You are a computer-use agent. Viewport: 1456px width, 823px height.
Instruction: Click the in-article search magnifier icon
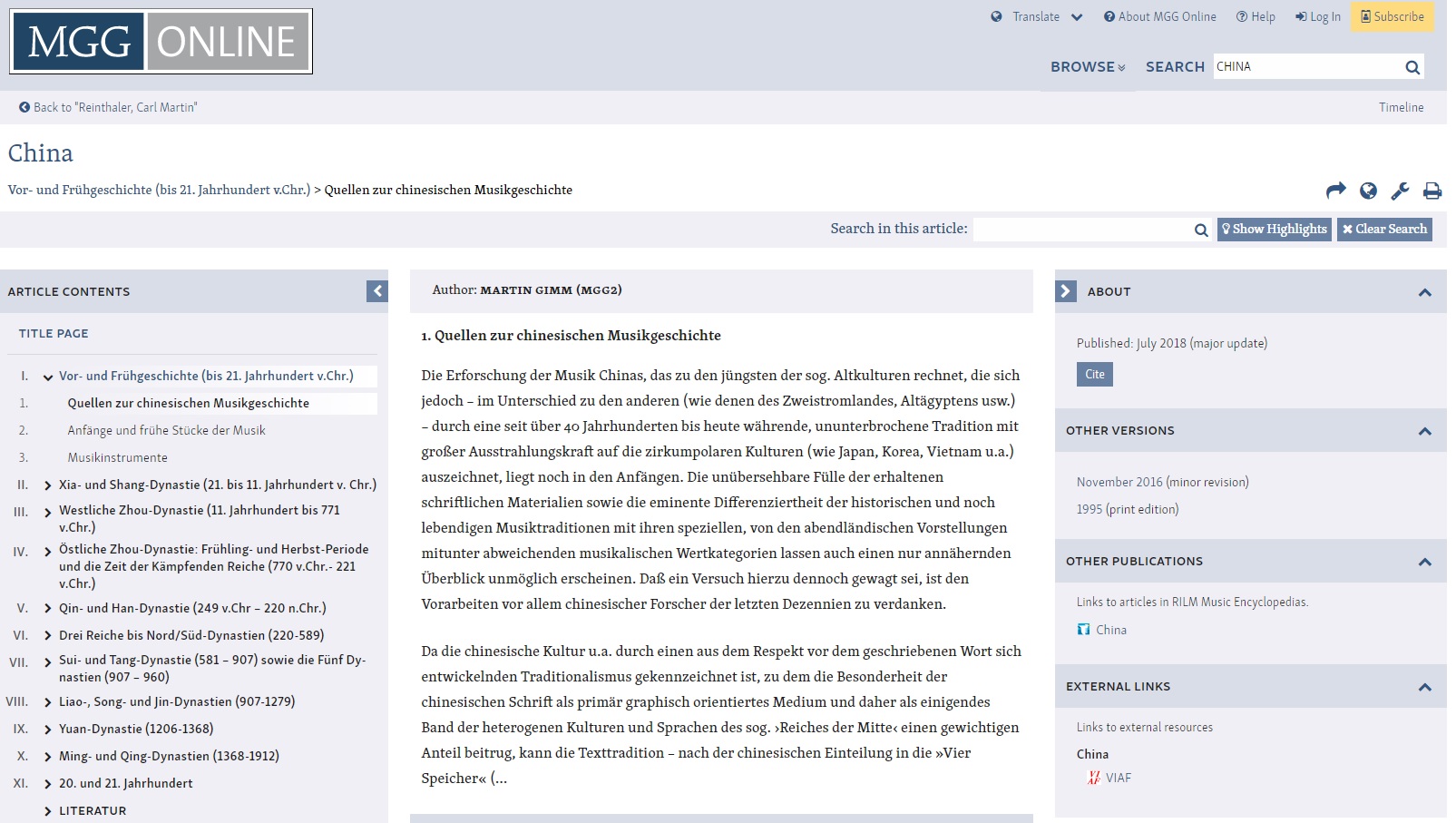[1201, 230]
